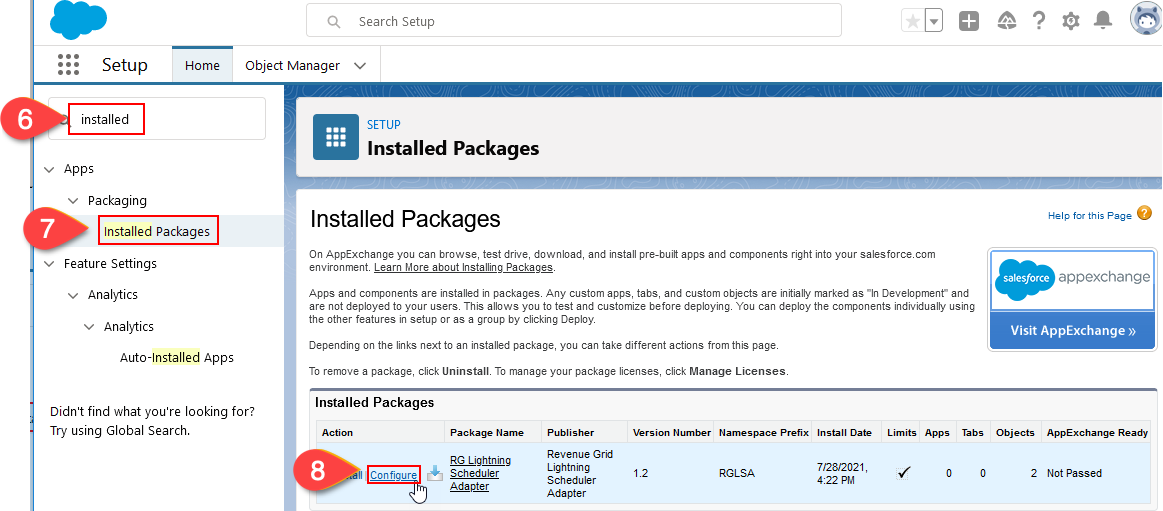Screen dimensions: 1163x511
Task: Click the Quick Find box containing installed
Action: coord(157,119)
